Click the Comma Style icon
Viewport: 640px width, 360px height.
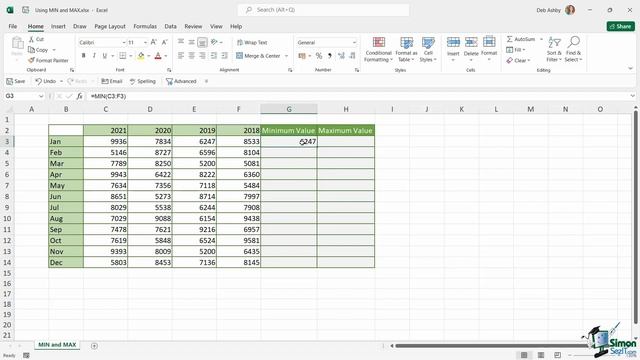pos(330,56)
